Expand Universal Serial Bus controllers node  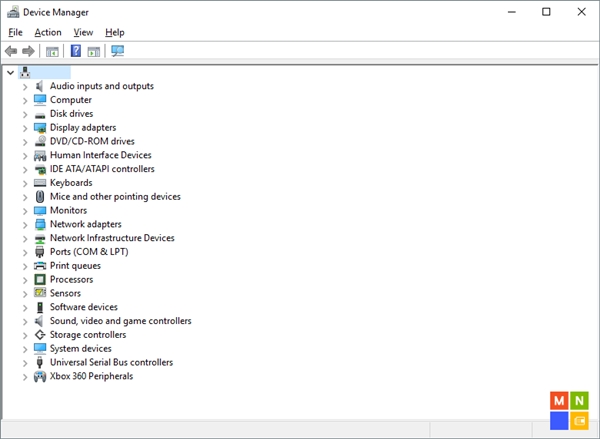tap(25, 363)
